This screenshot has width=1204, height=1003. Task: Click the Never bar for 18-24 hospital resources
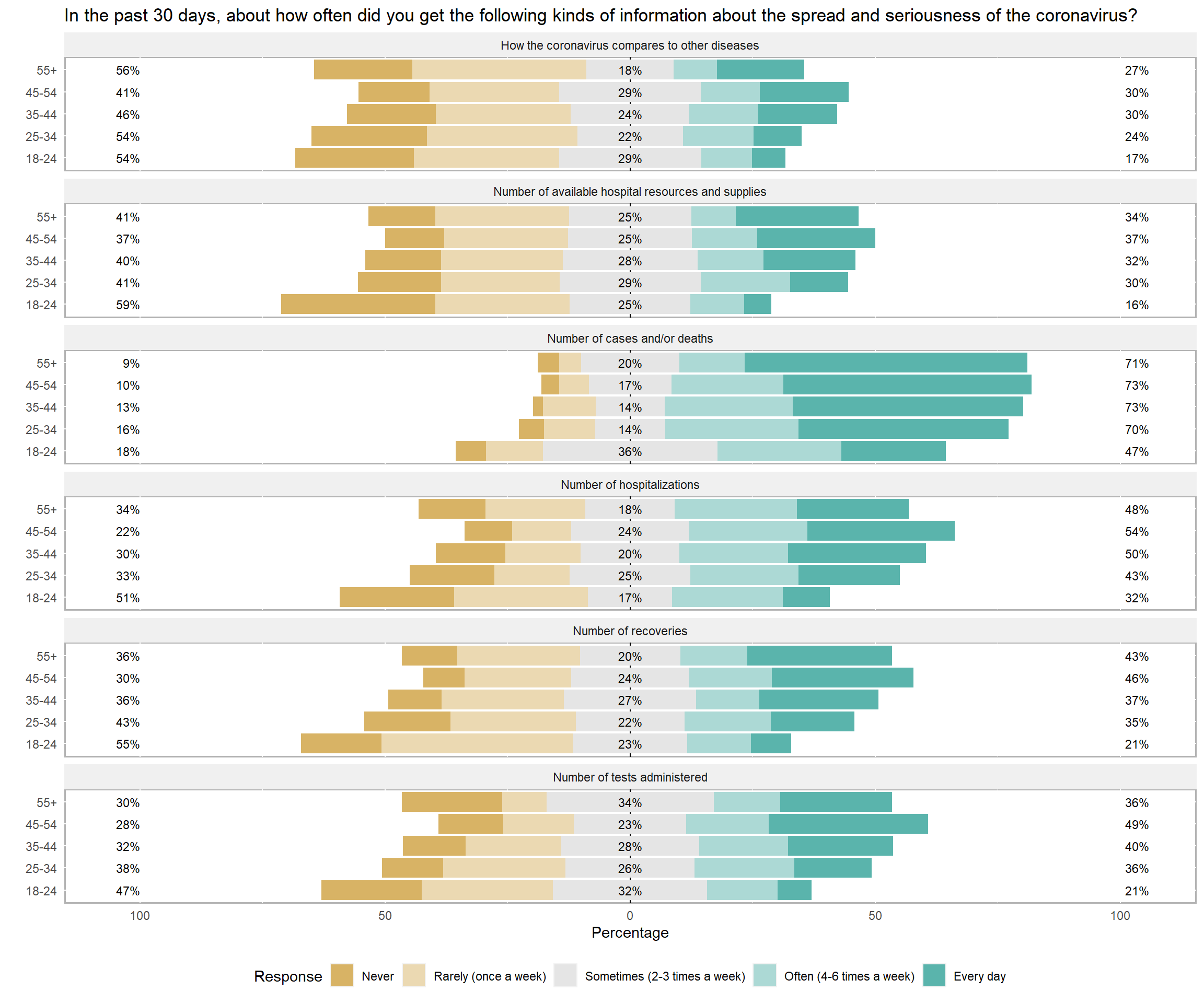click(358, 305)
